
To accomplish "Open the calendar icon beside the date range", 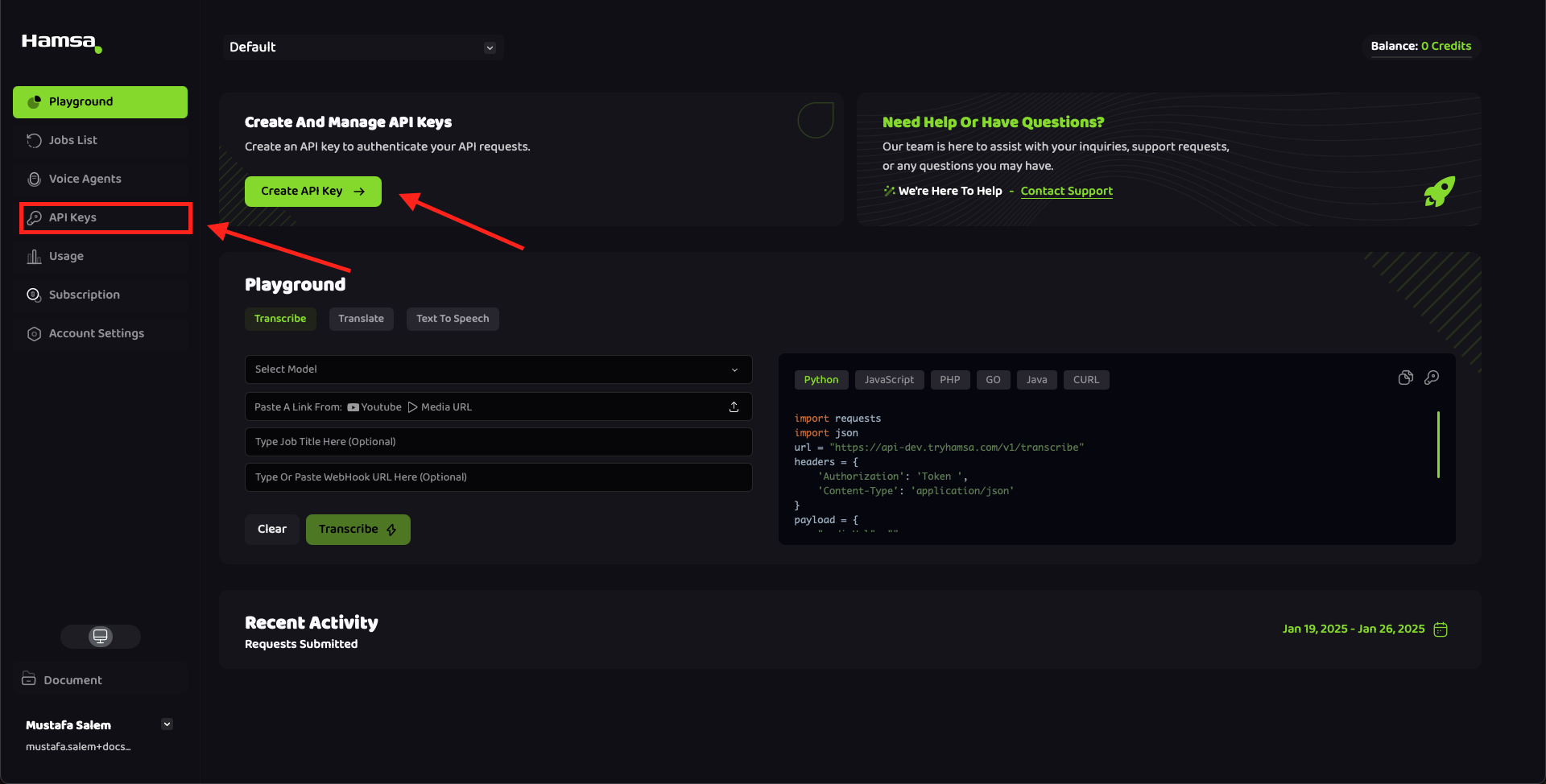I will pyautogui.click(x=1441, y=629).
